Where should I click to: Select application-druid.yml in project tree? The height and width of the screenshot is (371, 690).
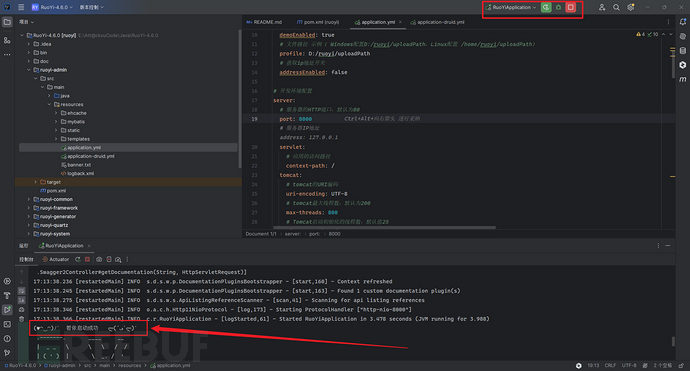pos(88,156)
